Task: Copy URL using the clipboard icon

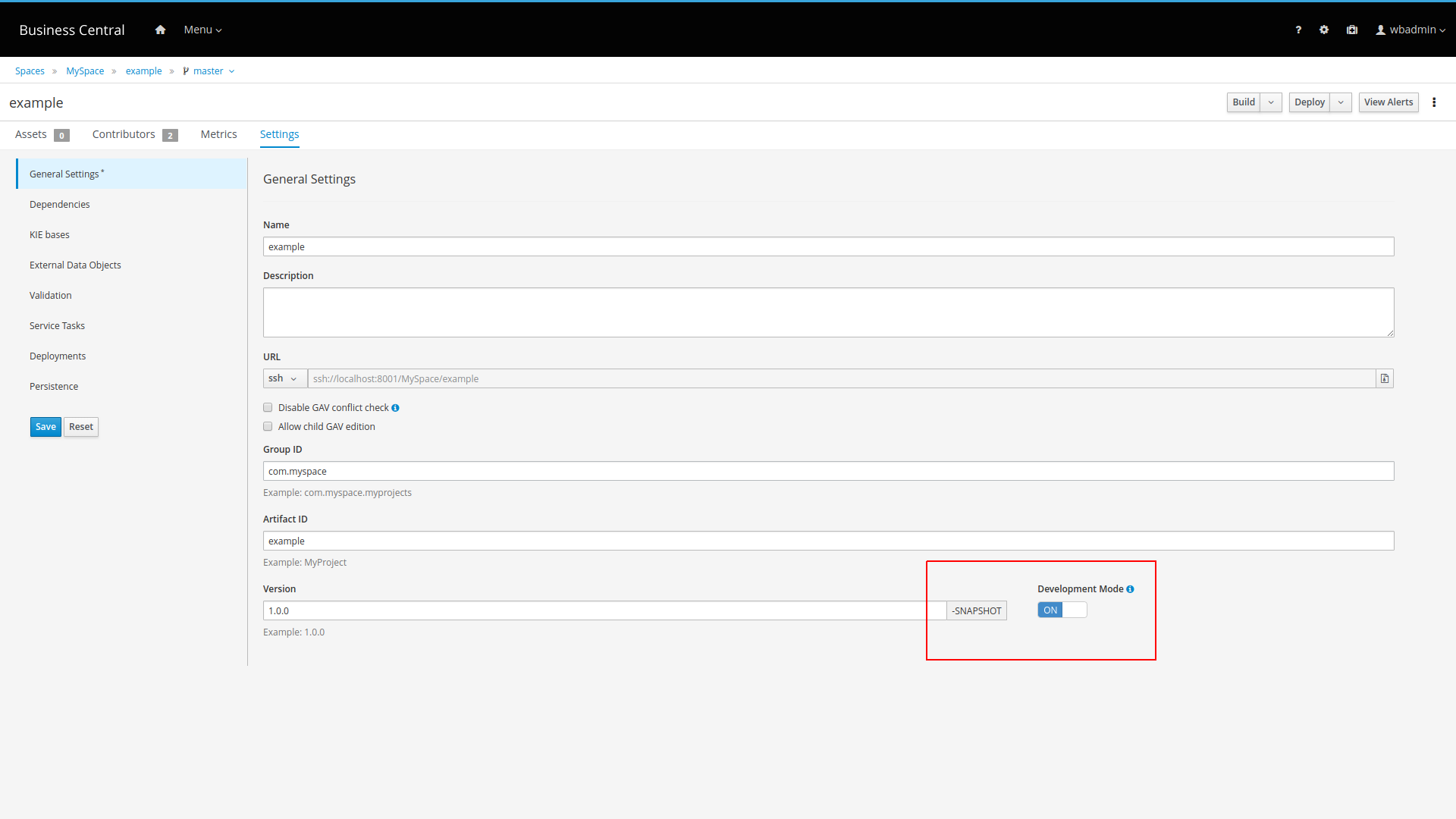Action: point(1385,378)
